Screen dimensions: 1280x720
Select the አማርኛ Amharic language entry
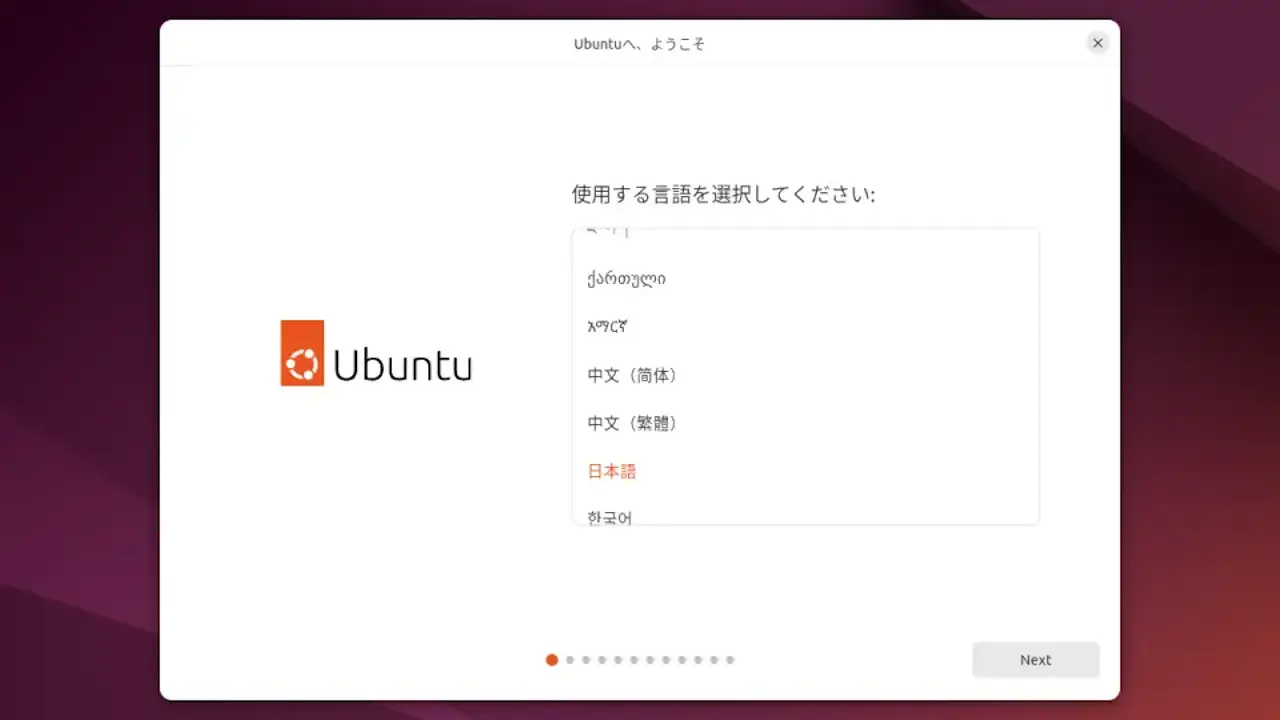click(608, 327)
